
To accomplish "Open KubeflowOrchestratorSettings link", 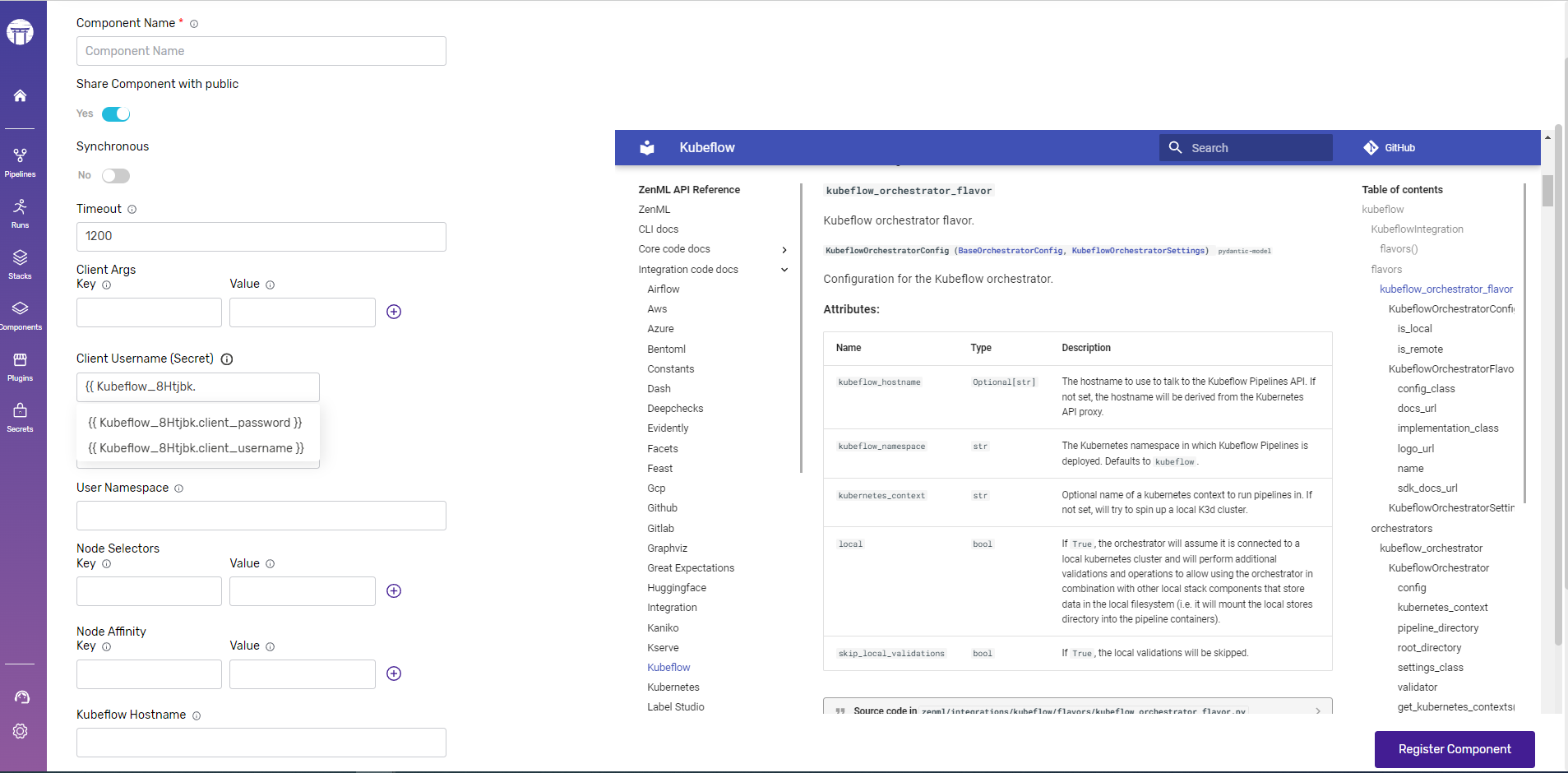I will pos(1140,251).
